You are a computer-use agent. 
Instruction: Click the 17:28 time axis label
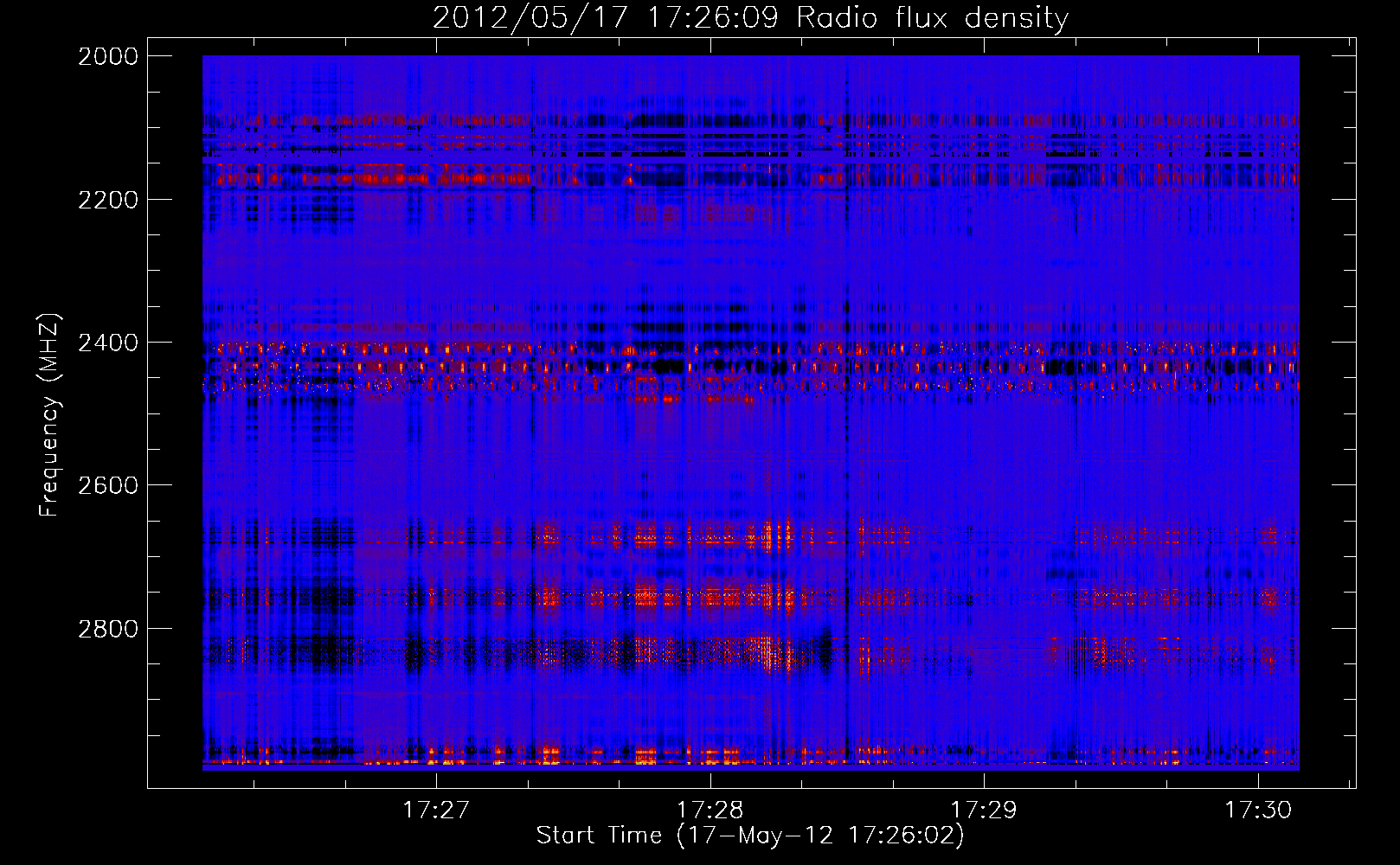pyautogui.click(x=710, y=811)
